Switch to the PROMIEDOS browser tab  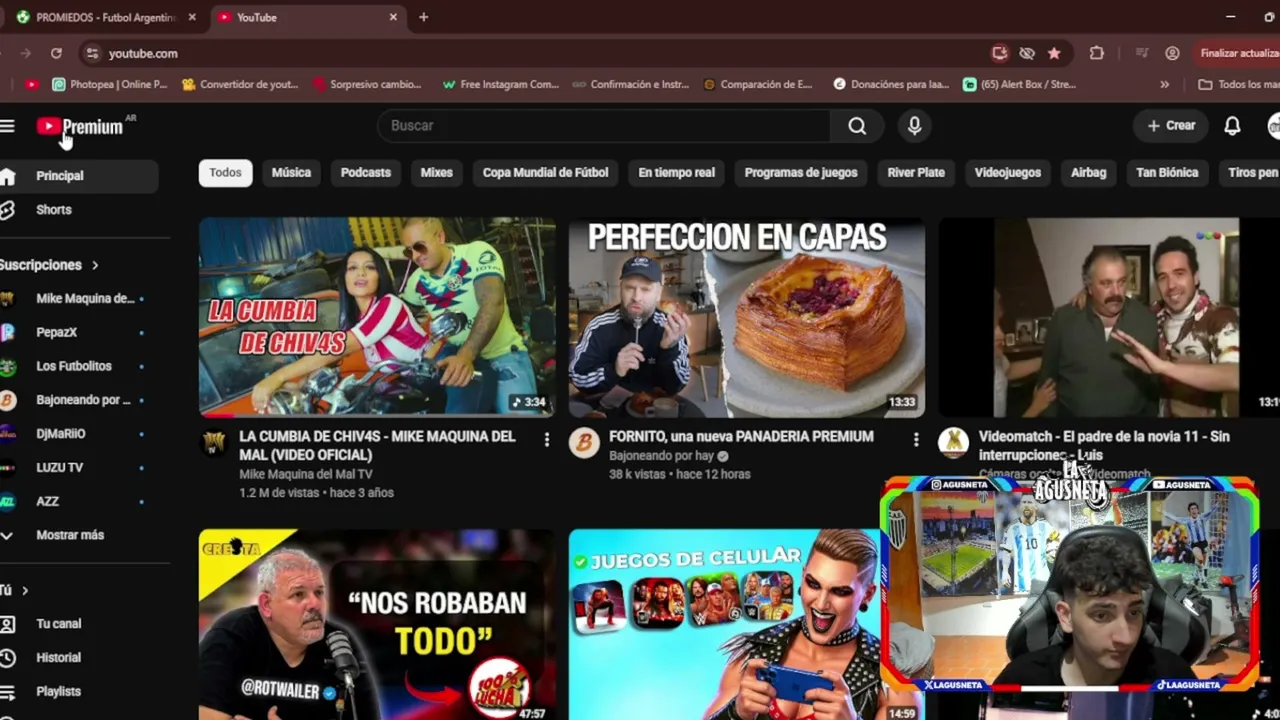pyautogui.click(x=105, y=17)
